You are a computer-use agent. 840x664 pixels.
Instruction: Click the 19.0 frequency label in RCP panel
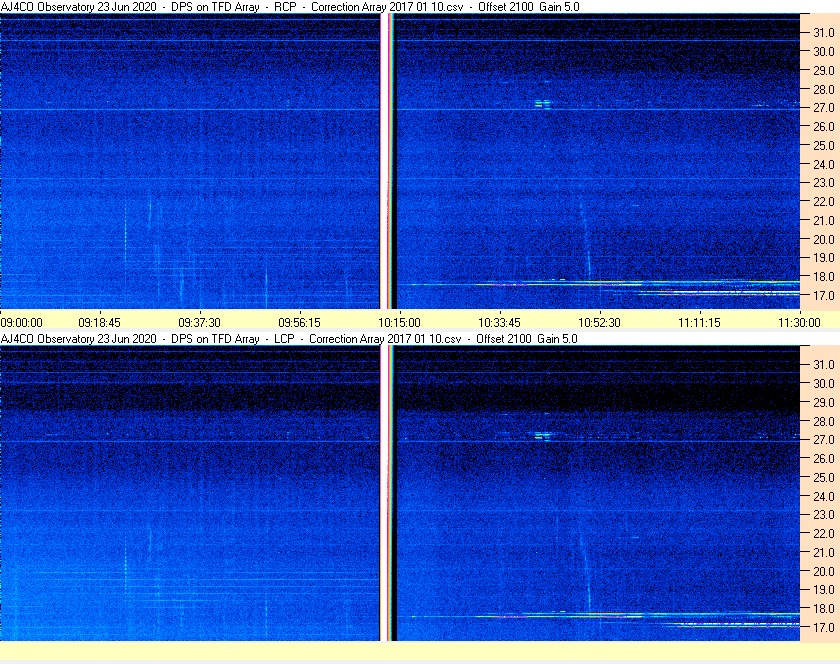824,258
